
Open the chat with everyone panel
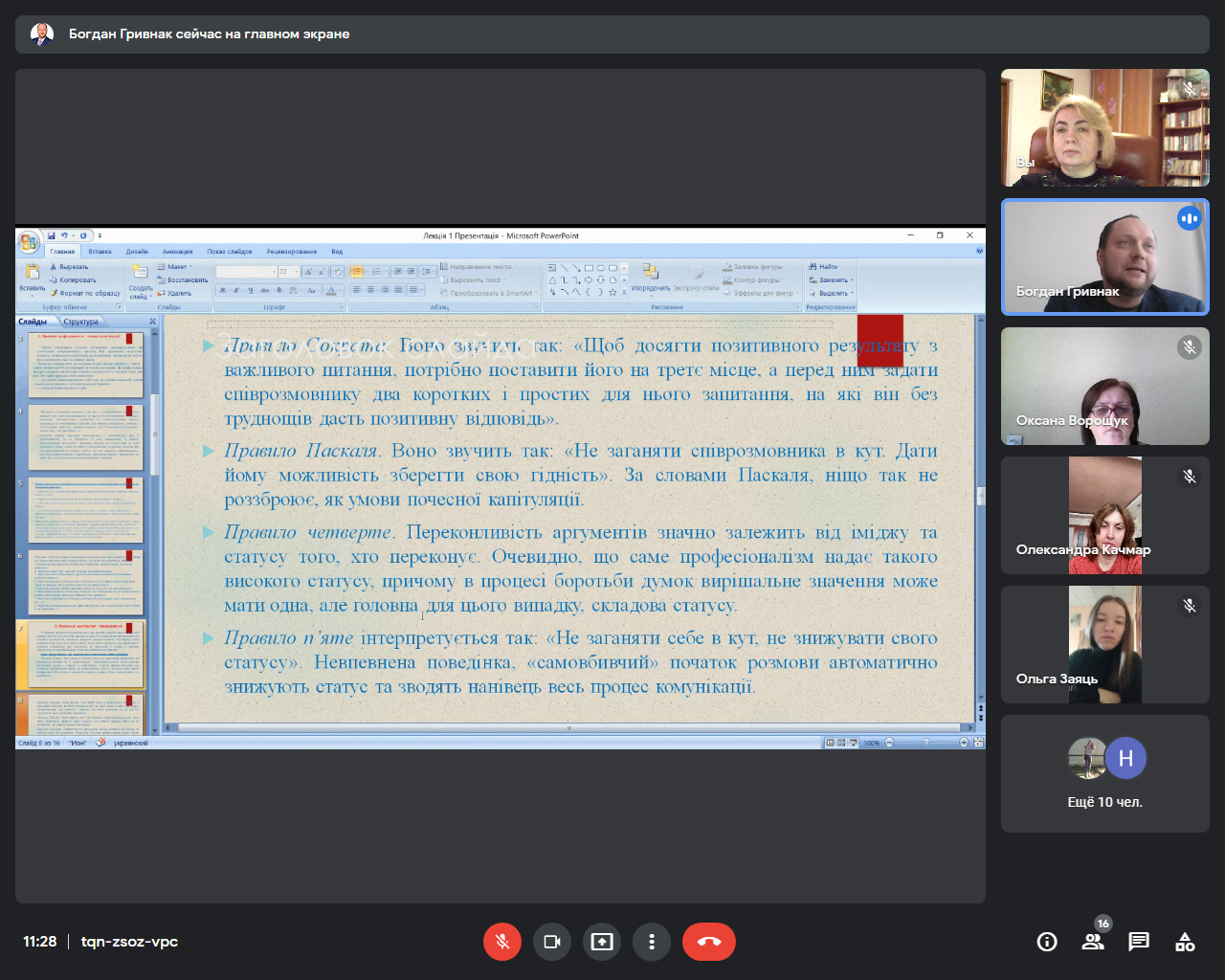click(1139, 942)
